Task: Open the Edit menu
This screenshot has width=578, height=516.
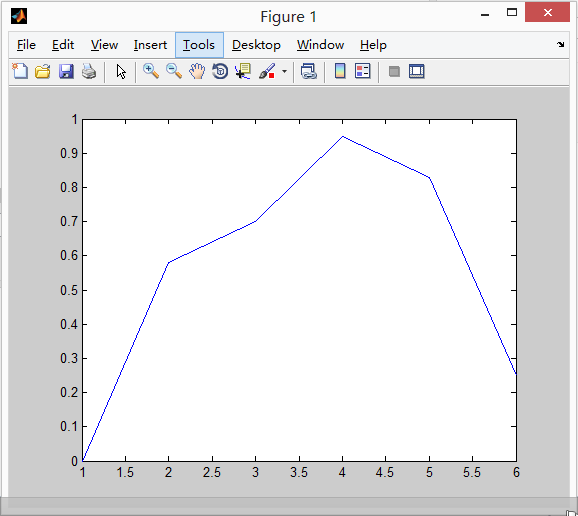Action: click(x=63, y=45)
